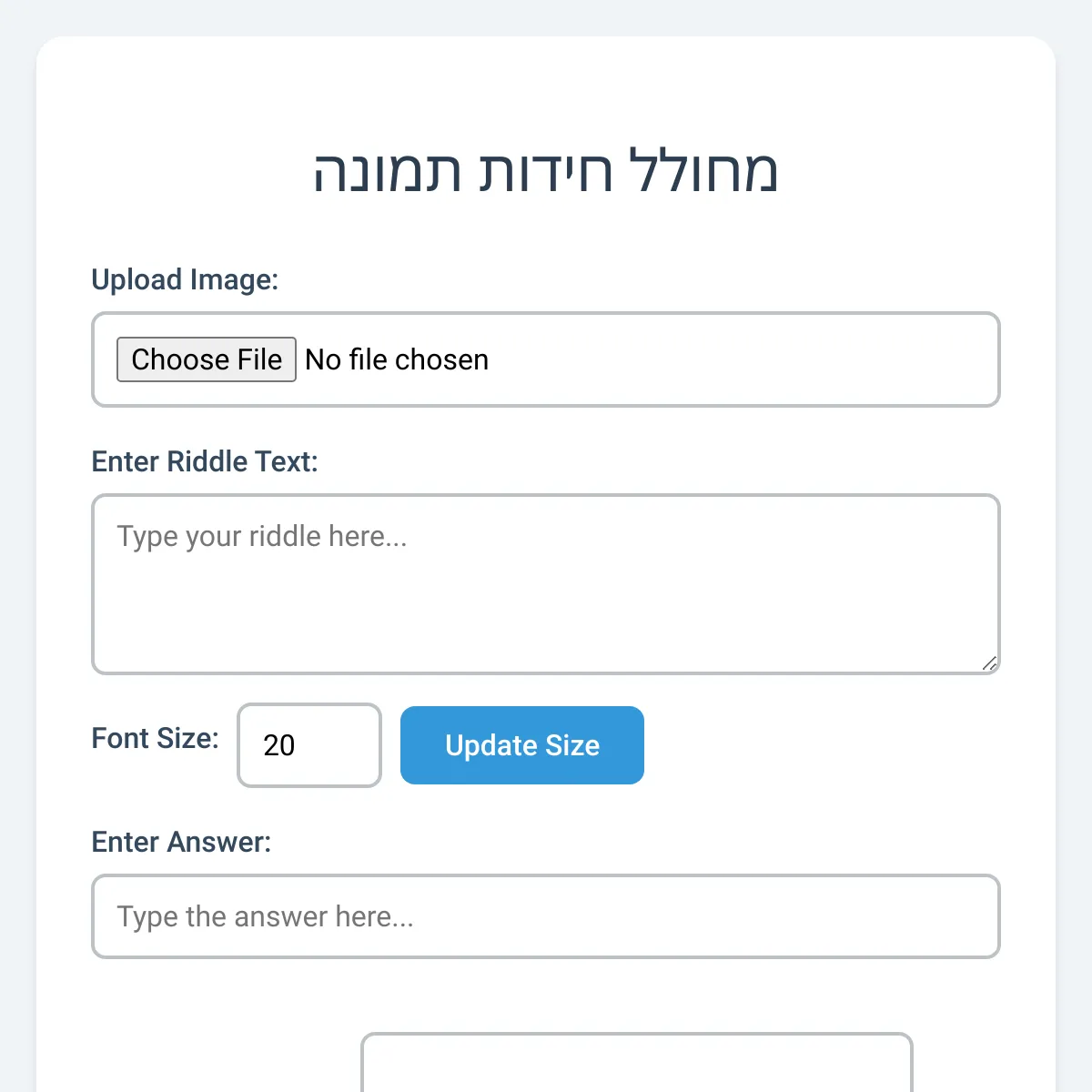Focus the riddle textarea border

click(x=546, y=498)
